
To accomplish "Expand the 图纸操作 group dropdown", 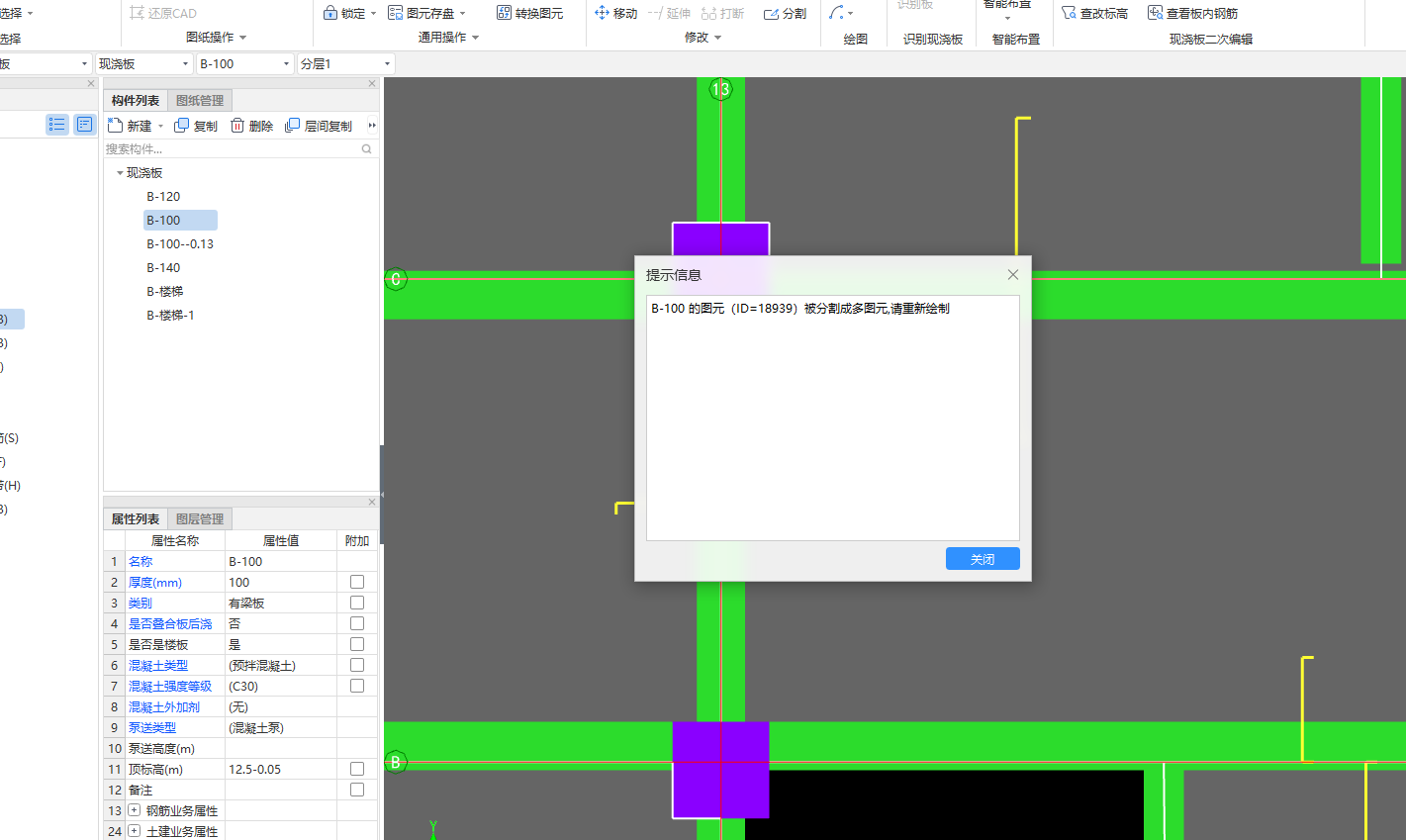I will tap(242, 38).
